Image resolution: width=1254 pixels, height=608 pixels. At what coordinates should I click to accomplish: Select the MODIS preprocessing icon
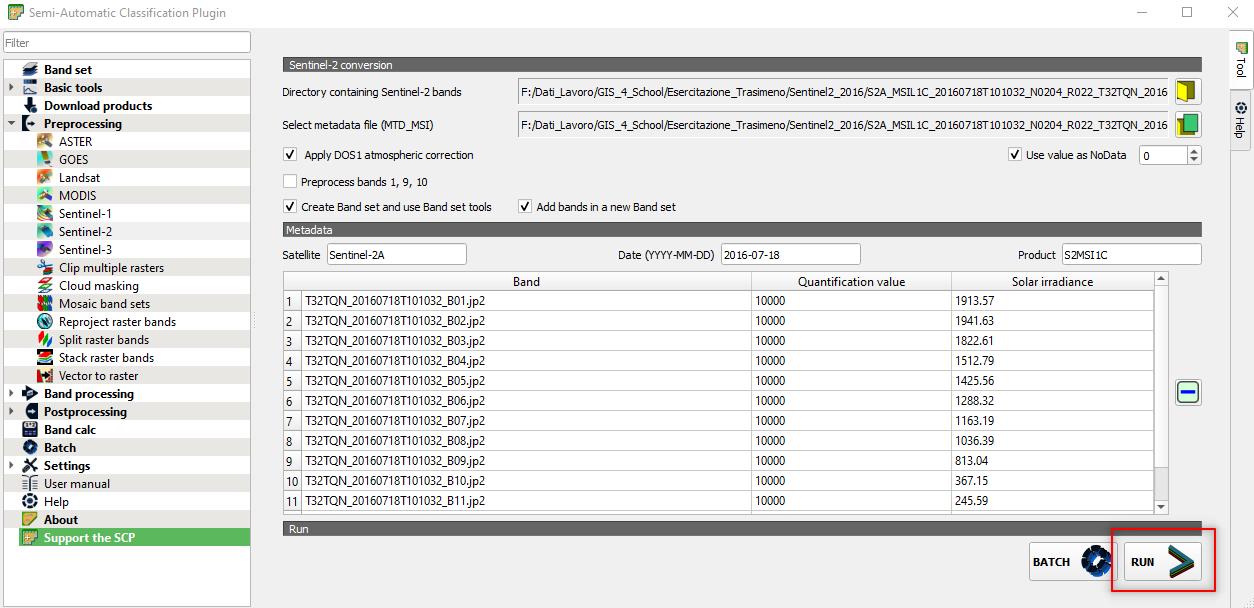[44, 196]
